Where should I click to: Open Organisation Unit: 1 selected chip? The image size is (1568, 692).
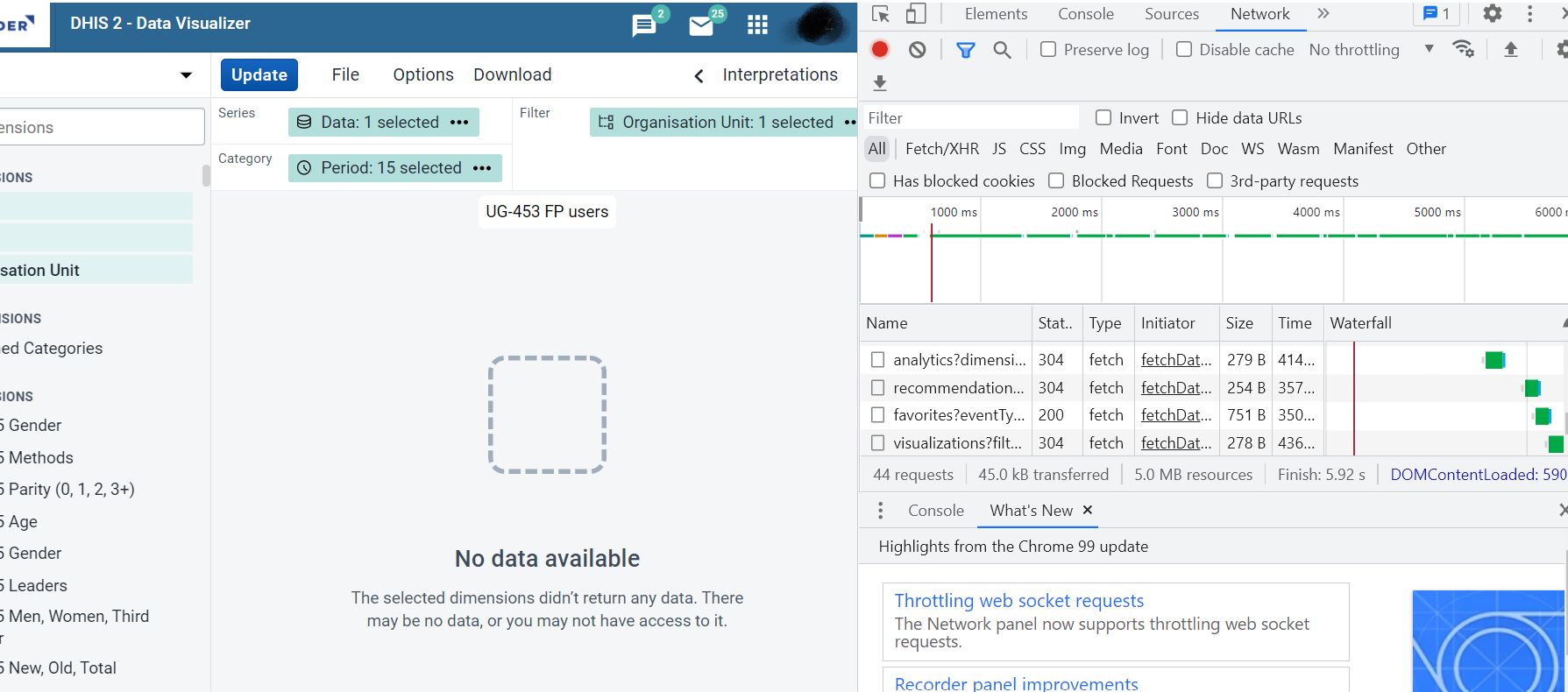[723, 123]
